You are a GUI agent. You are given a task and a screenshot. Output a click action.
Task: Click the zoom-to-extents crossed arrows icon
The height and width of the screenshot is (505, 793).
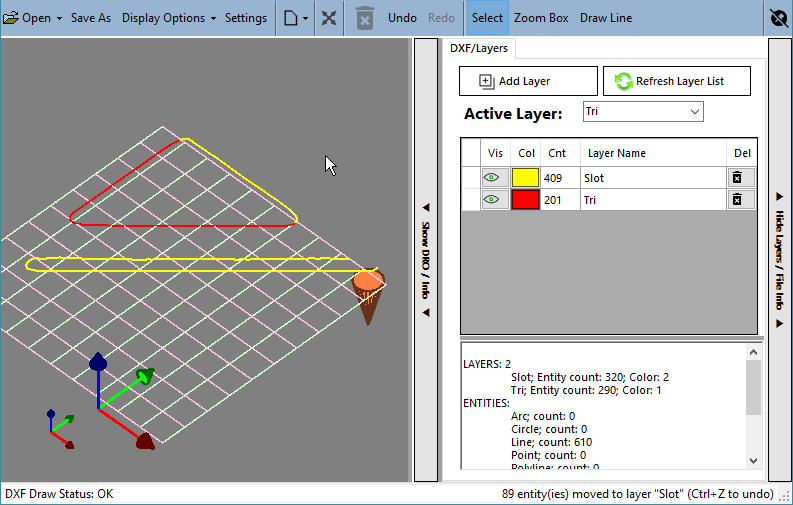[329, 18]
